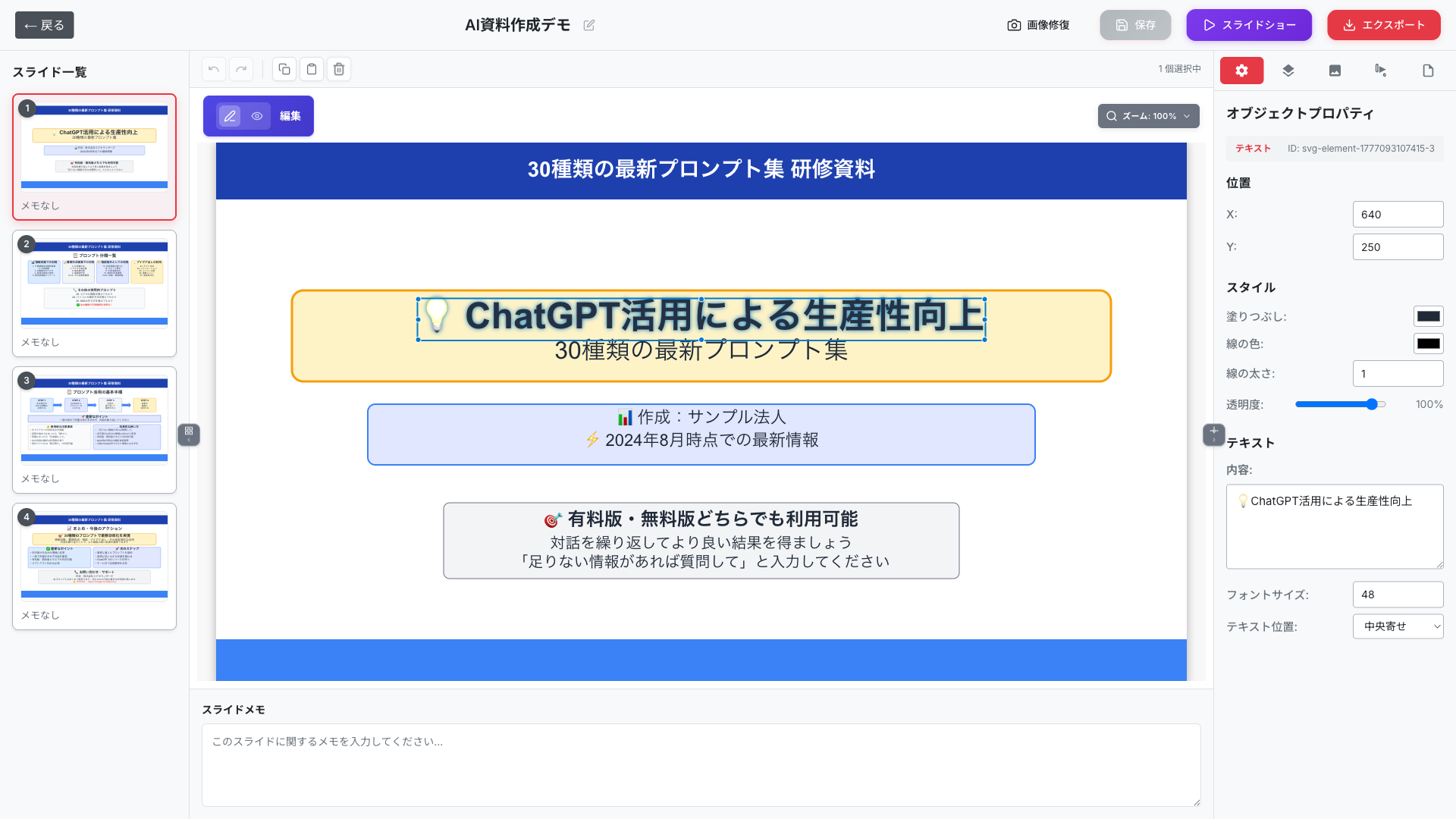Open the テキスト位置 alignment dropdown
1456x819 pixels.
(1398, 626)
